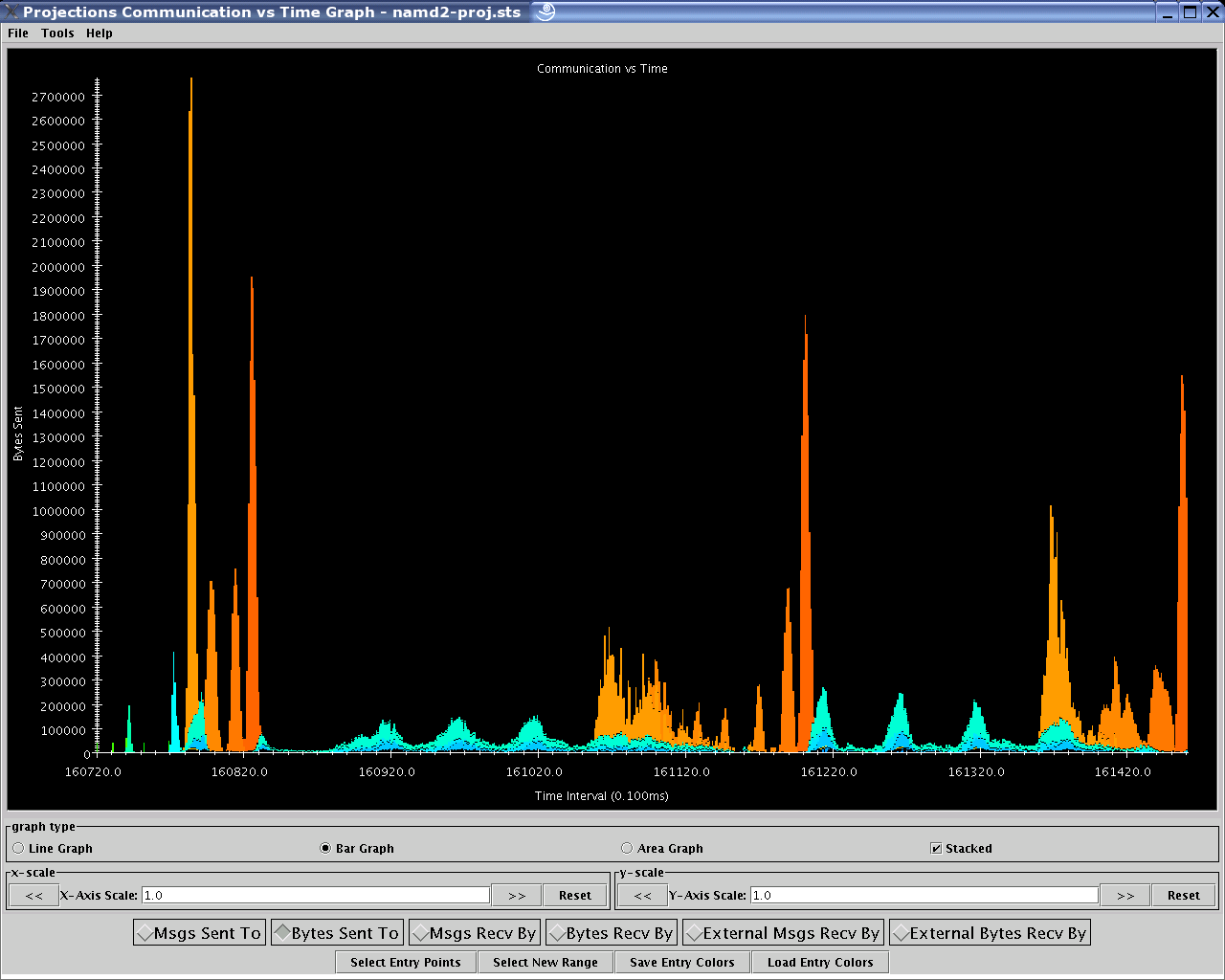Click Select Entry Points button
1225x980 pixels.
point(406,963)
